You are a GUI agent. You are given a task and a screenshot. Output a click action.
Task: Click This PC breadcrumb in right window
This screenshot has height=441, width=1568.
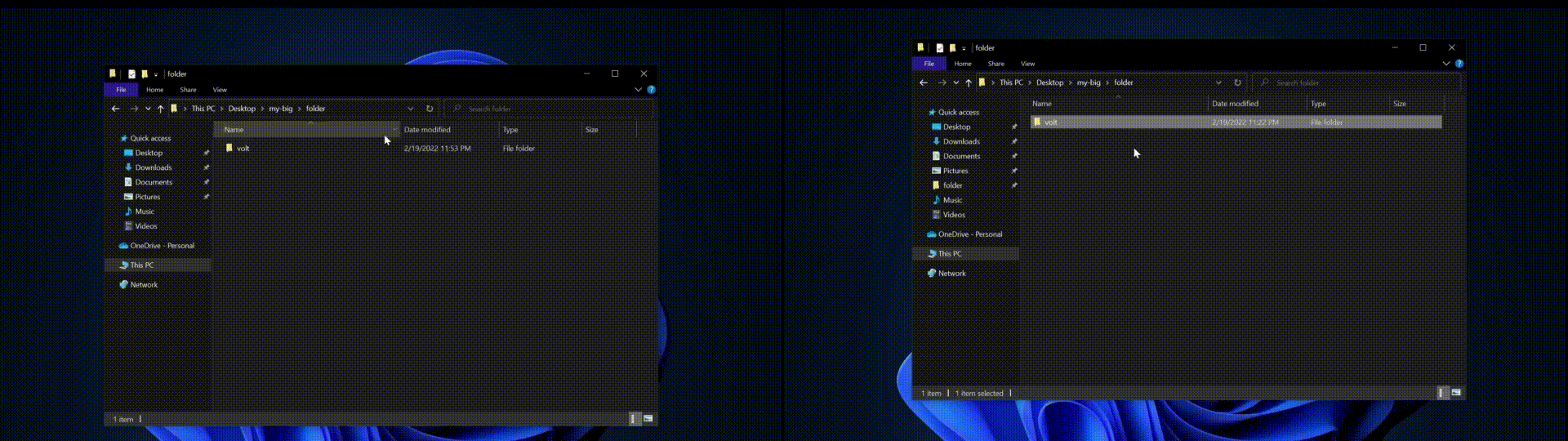[x=1011, y=82]
